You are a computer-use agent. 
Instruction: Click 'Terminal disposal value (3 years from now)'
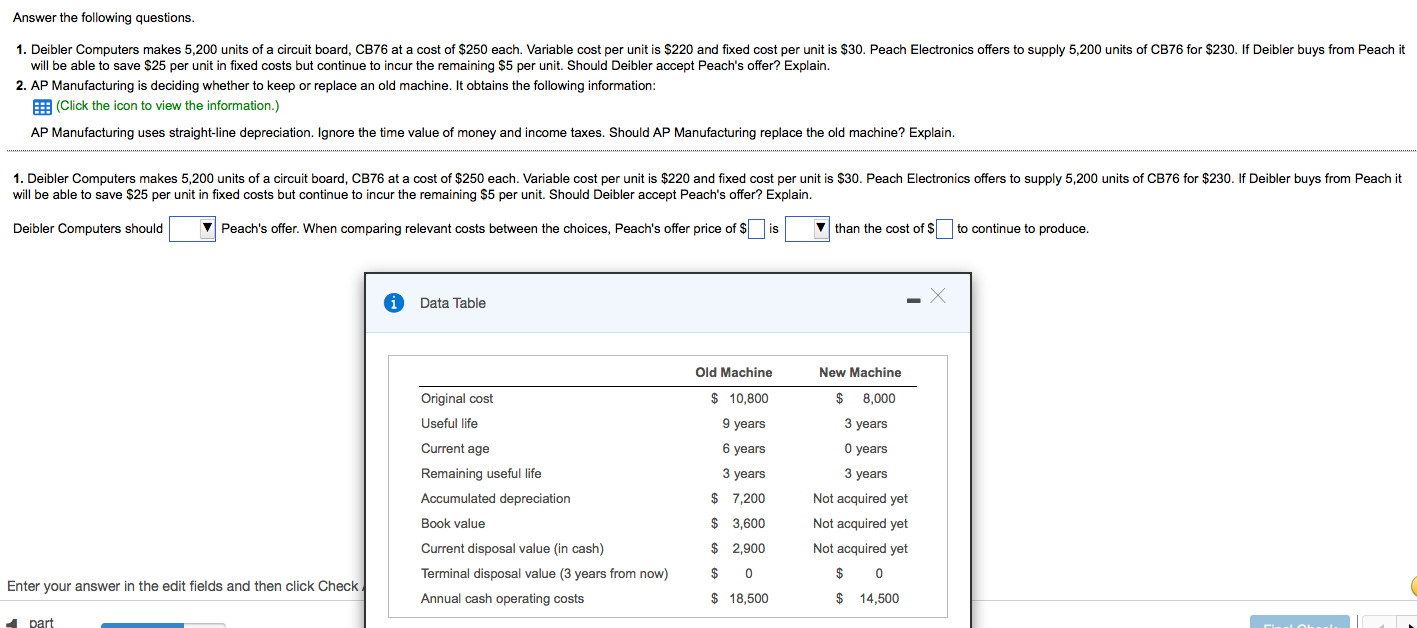tap(545, 573)
